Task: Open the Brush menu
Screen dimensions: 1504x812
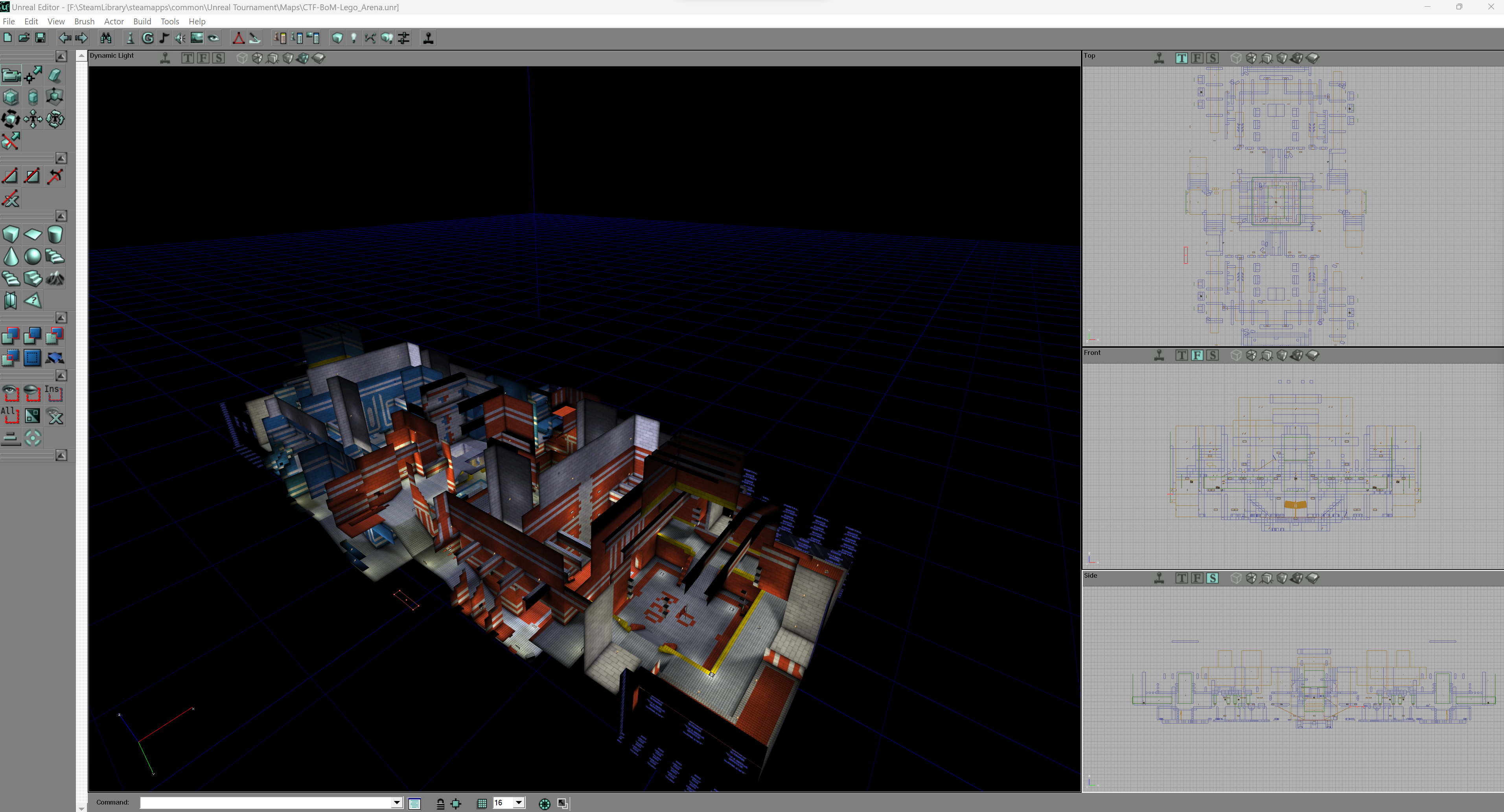Action: (84, 21)
